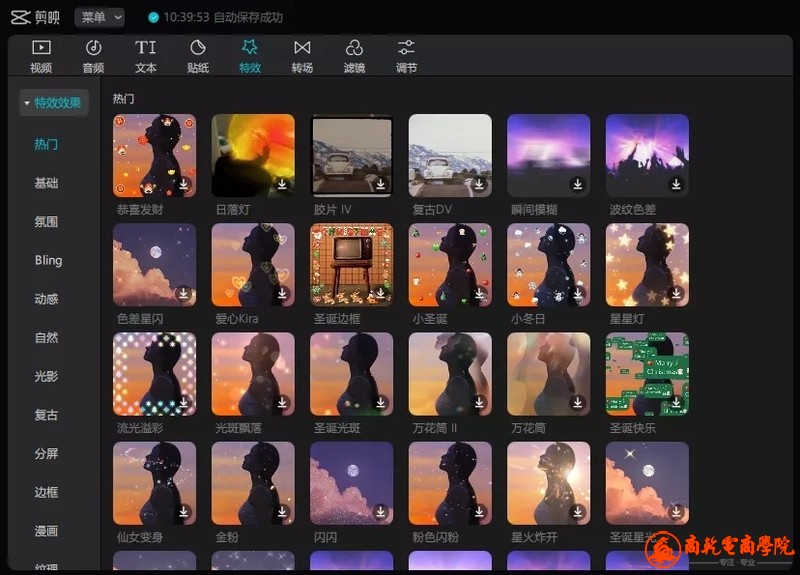Download the 粉色闪粉 effect
The height and width of the screenshot is (575, 800).
(x=479, y=511)
